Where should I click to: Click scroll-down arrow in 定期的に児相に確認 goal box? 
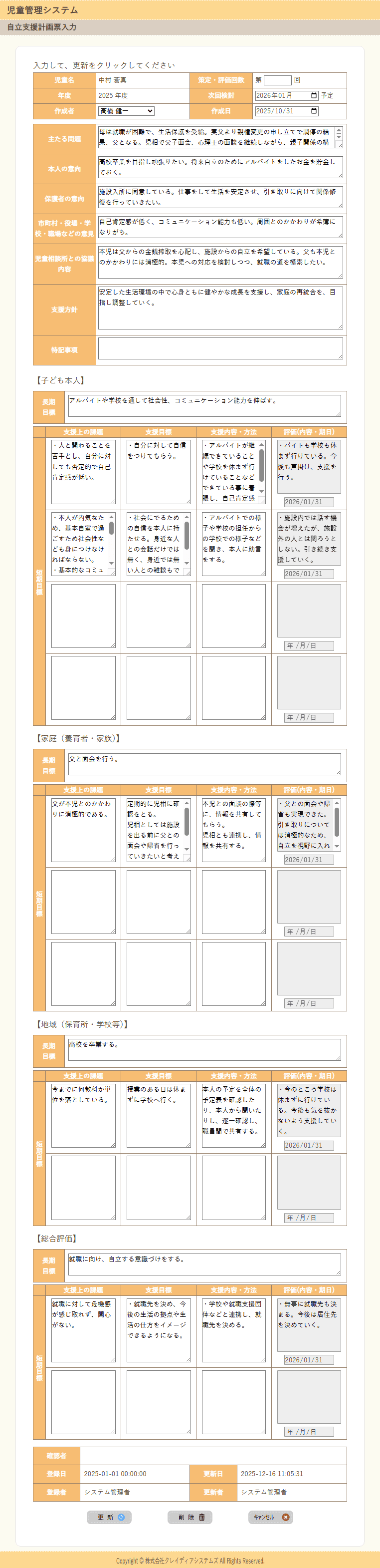[187, 849]
